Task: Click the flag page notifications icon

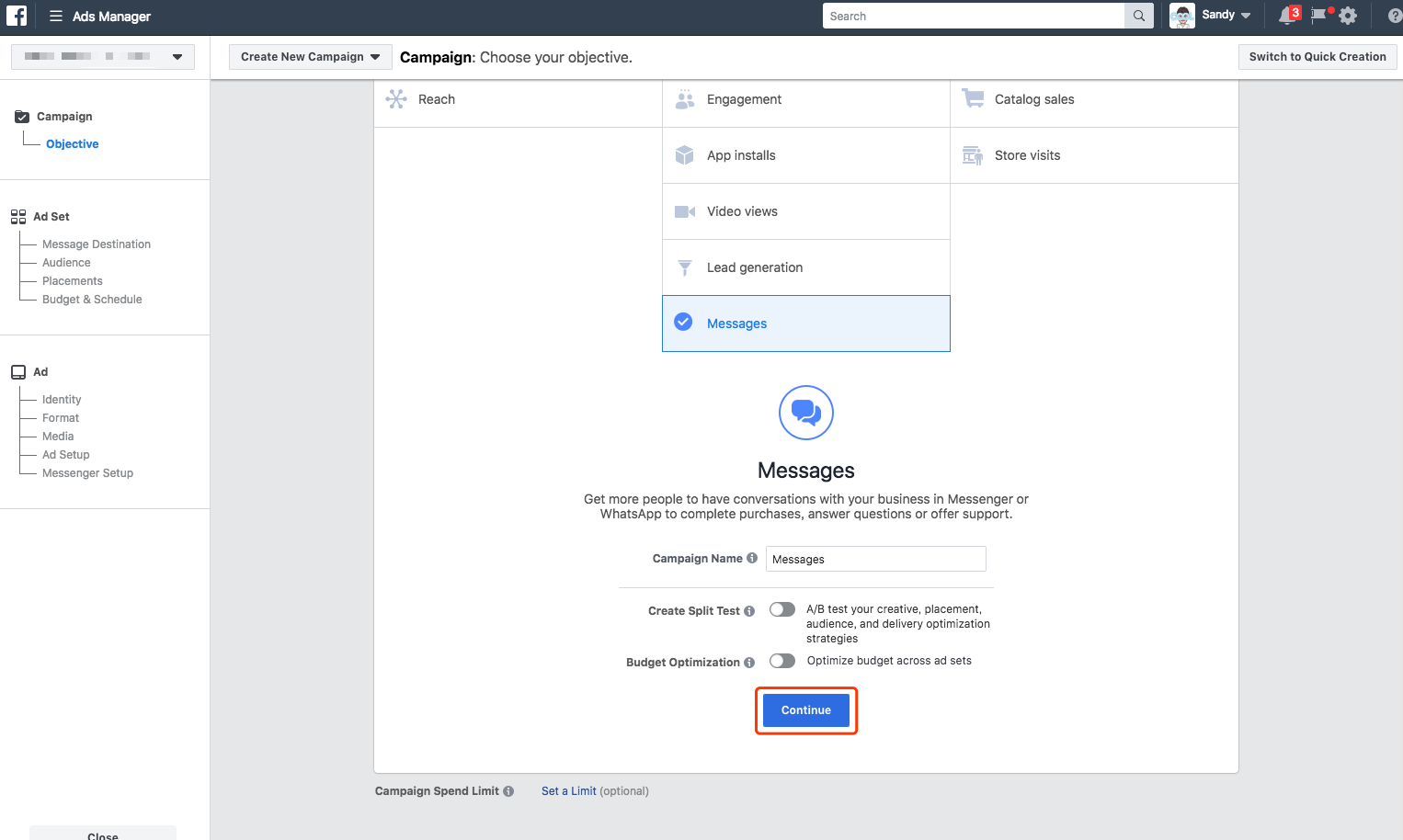Action: (x=1319, y=16)
